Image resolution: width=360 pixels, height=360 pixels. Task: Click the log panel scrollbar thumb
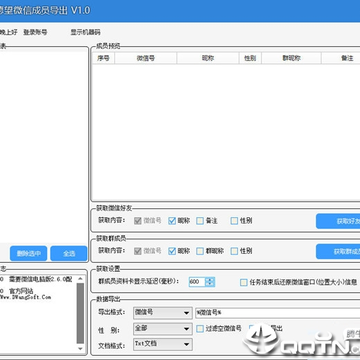[80, 313]
